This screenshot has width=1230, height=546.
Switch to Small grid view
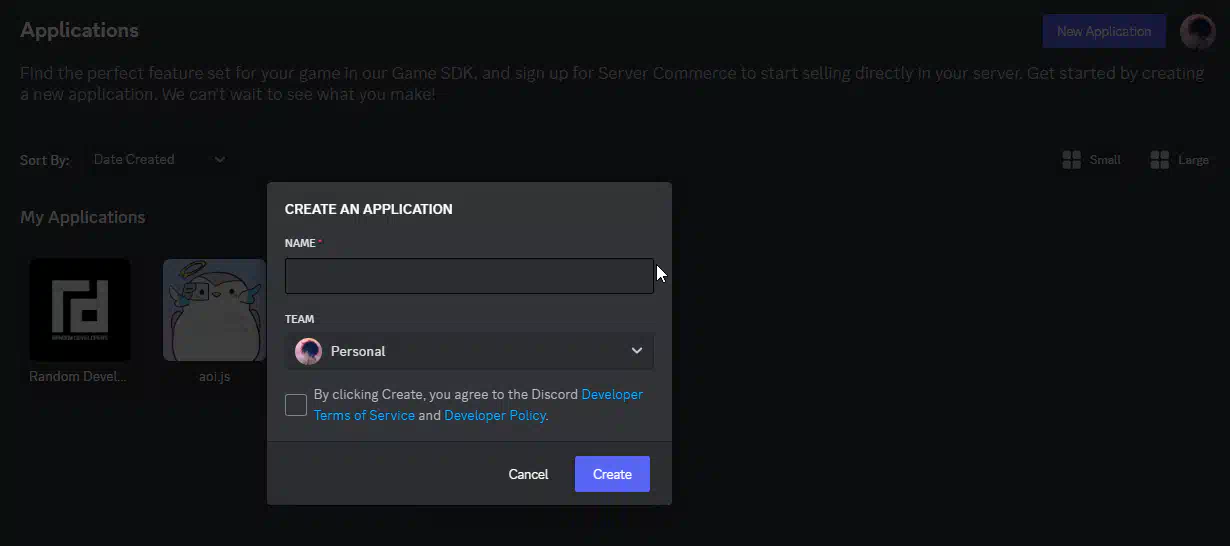pos(1091,160)
